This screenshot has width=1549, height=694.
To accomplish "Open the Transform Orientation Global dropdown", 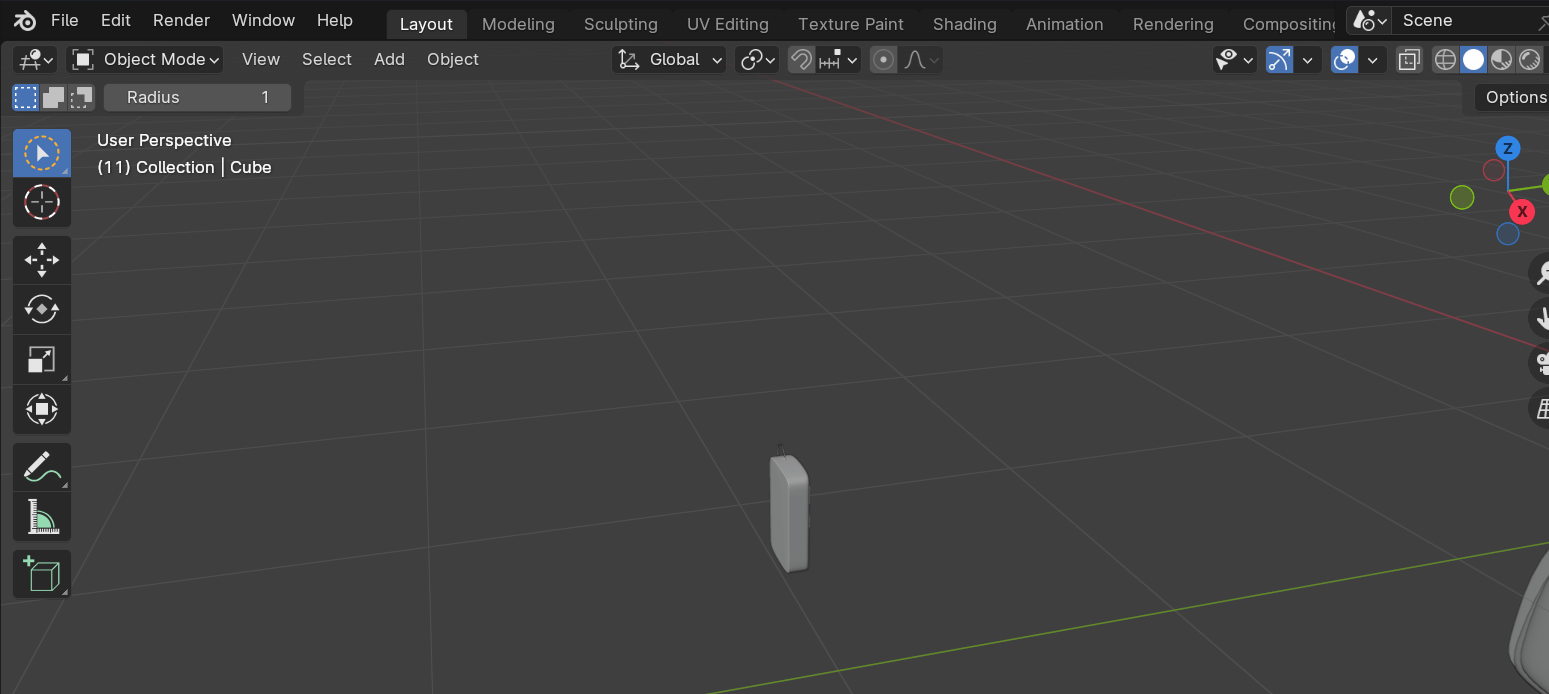I will (668, 59).
